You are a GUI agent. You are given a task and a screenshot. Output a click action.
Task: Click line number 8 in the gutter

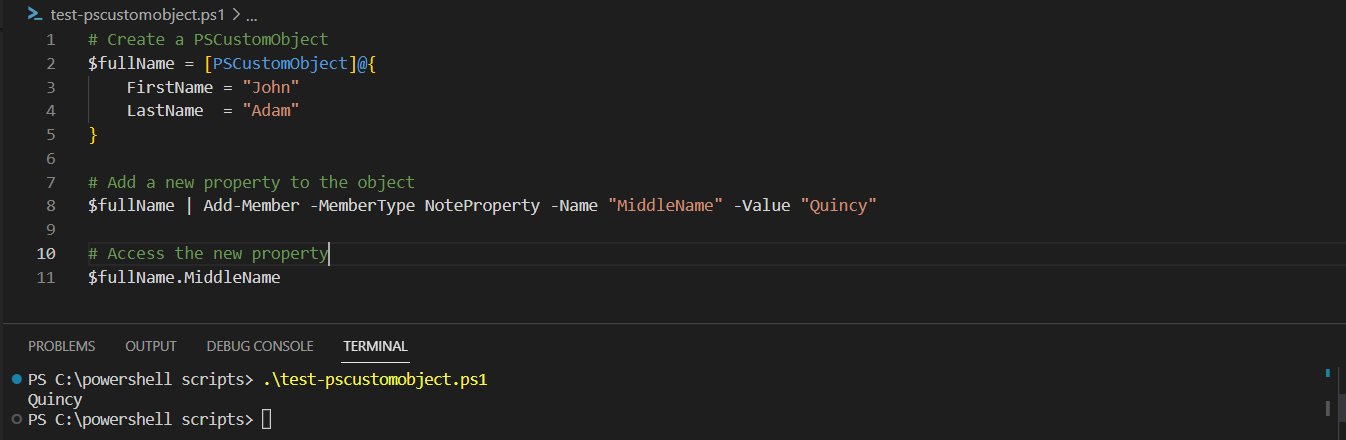click(x=50, y=206)
